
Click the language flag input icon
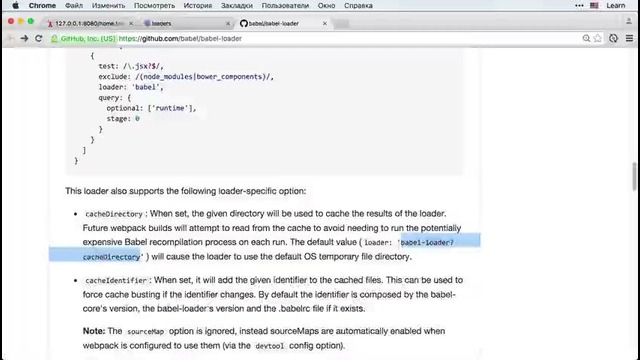(594, 6)
